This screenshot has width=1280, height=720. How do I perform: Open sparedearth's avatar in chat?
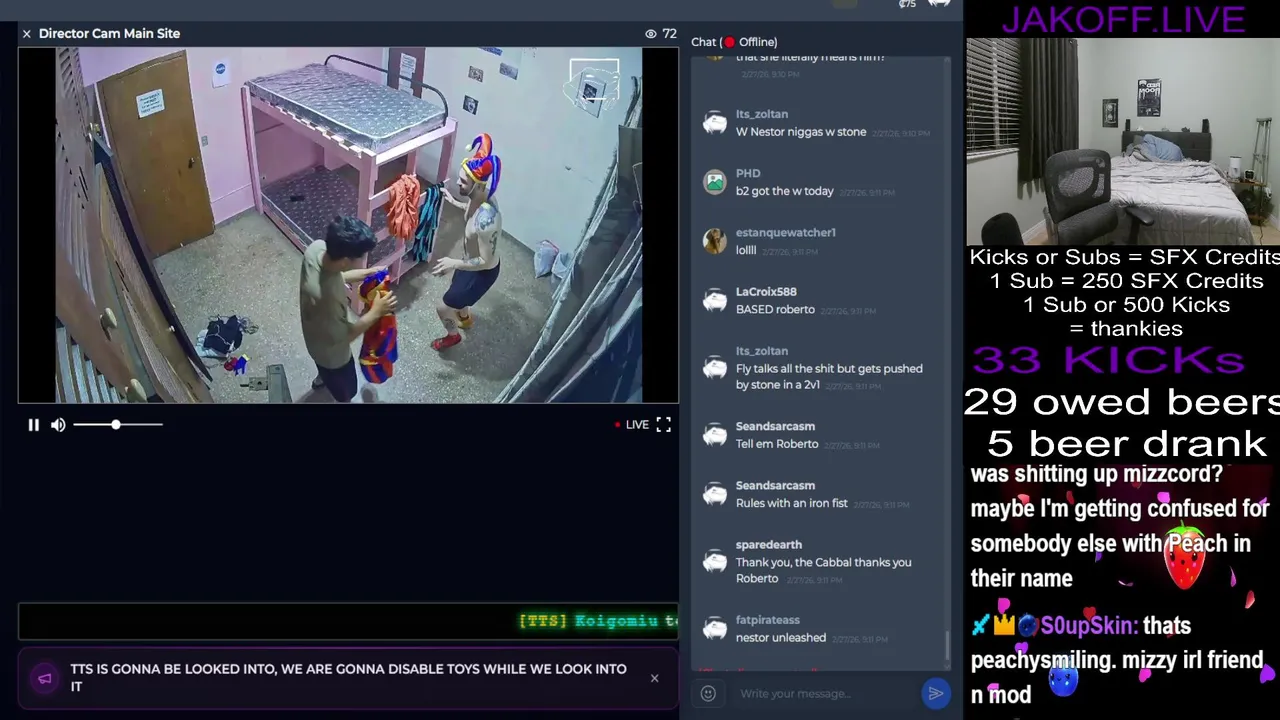[x=714, y=562]
